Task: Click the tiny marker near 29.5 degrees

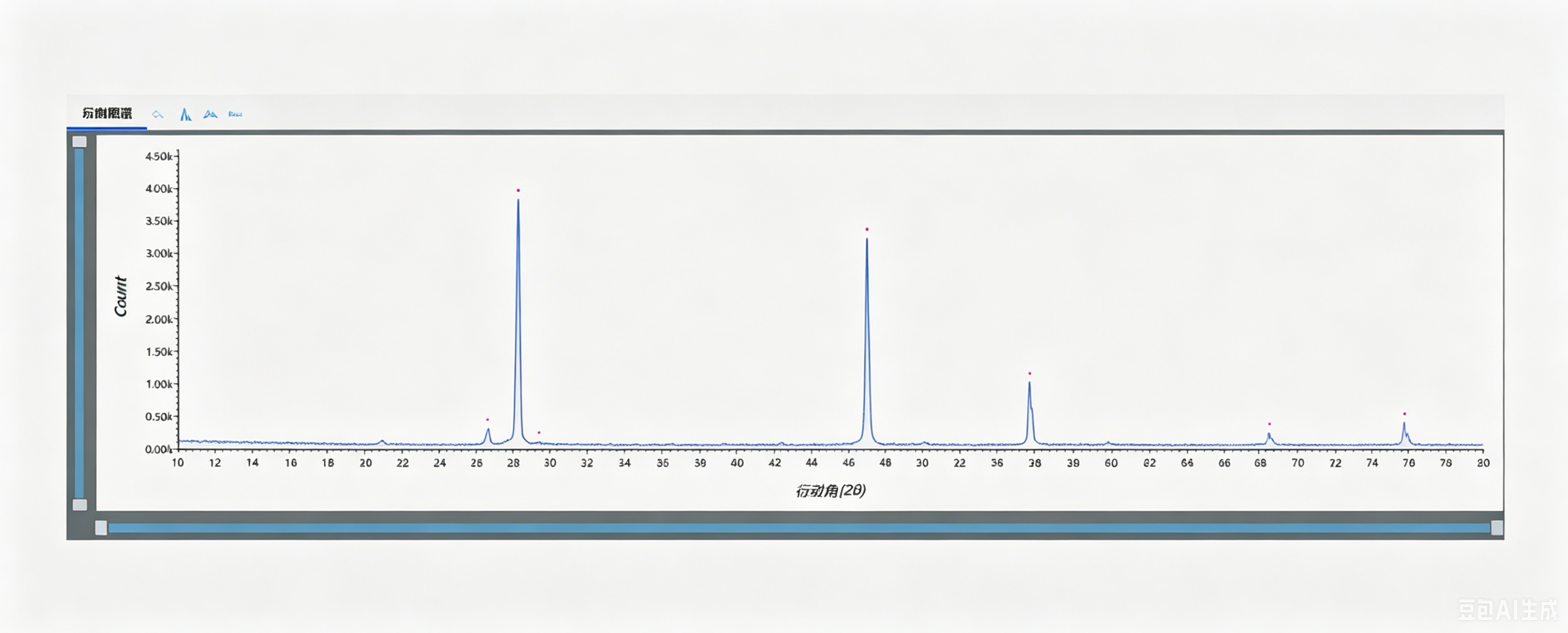Action: (539, 432)
